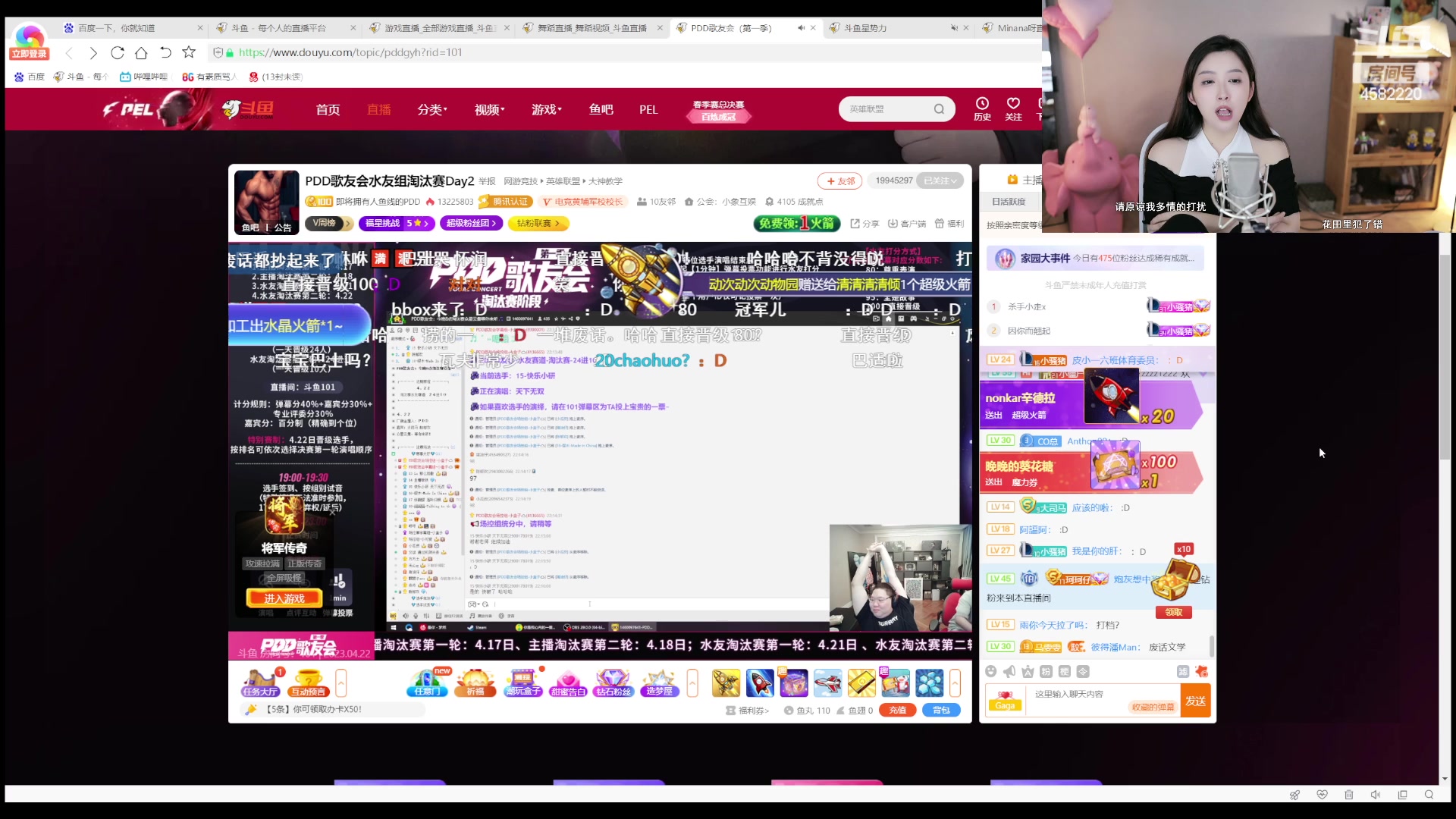
Task: Bookmark this page with the star icon
Action: point(189,52)
